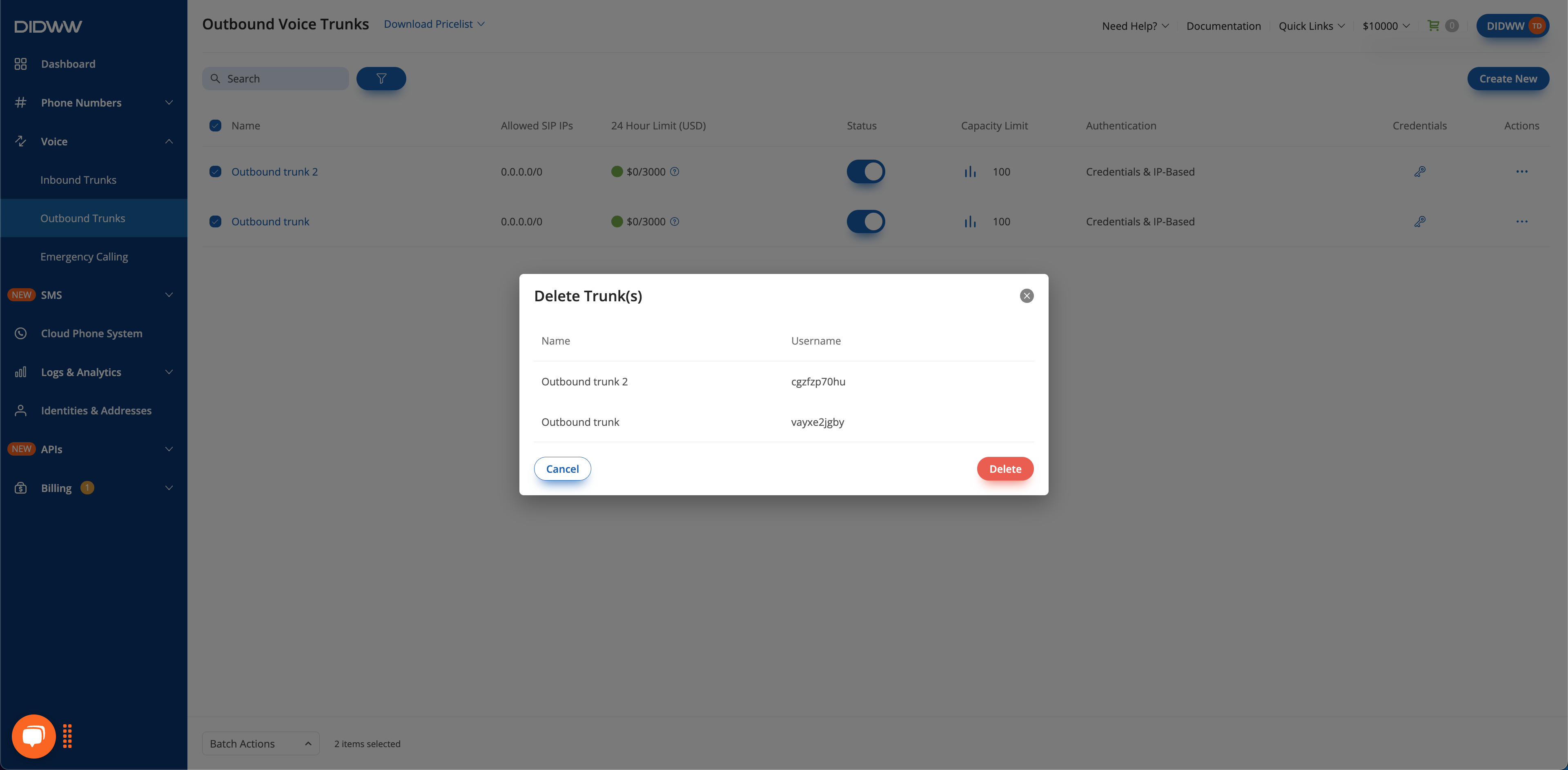The image size is (1568, 770).
Task: Click username vayxe2jgby in dialog
Action: coord(817,422)
